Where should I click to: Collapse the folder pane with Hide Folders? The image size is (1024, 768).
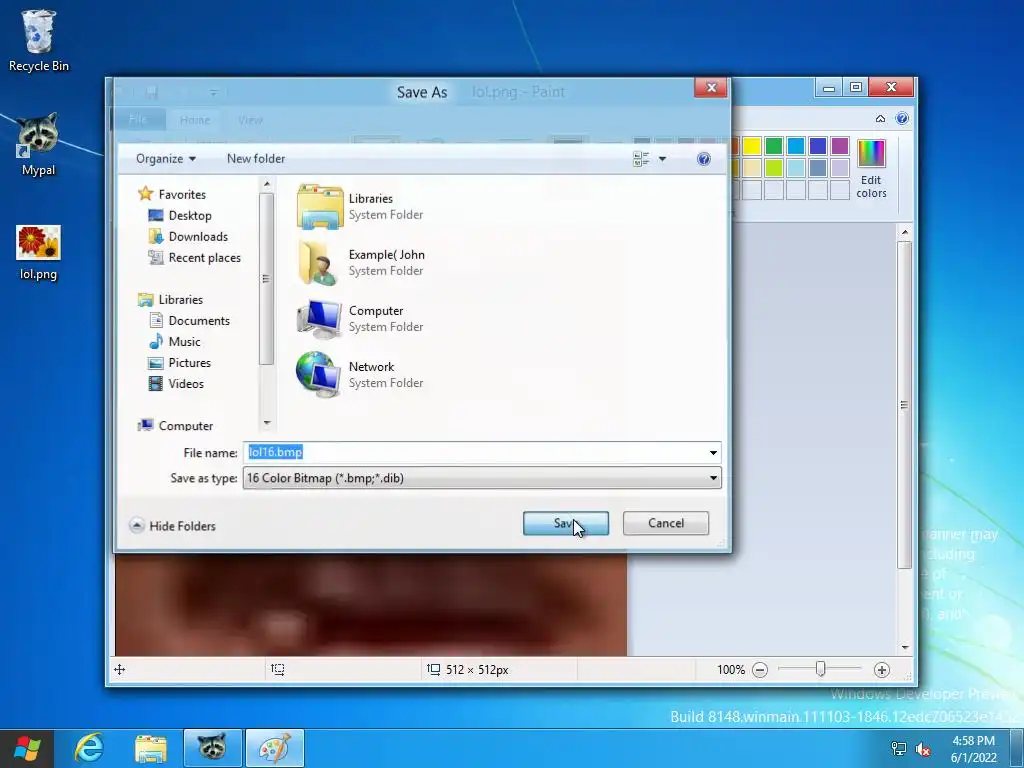(x=173, y=526)
